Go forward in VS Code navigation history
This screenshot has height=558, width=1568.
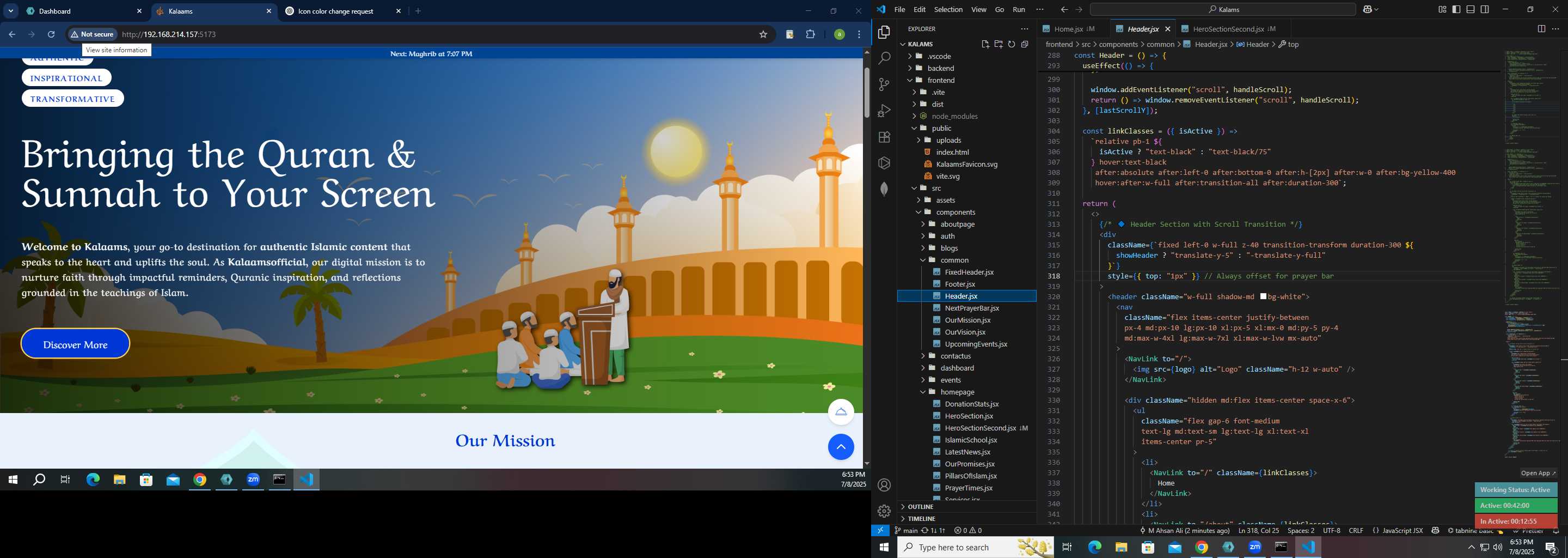tap(1079, 10)
